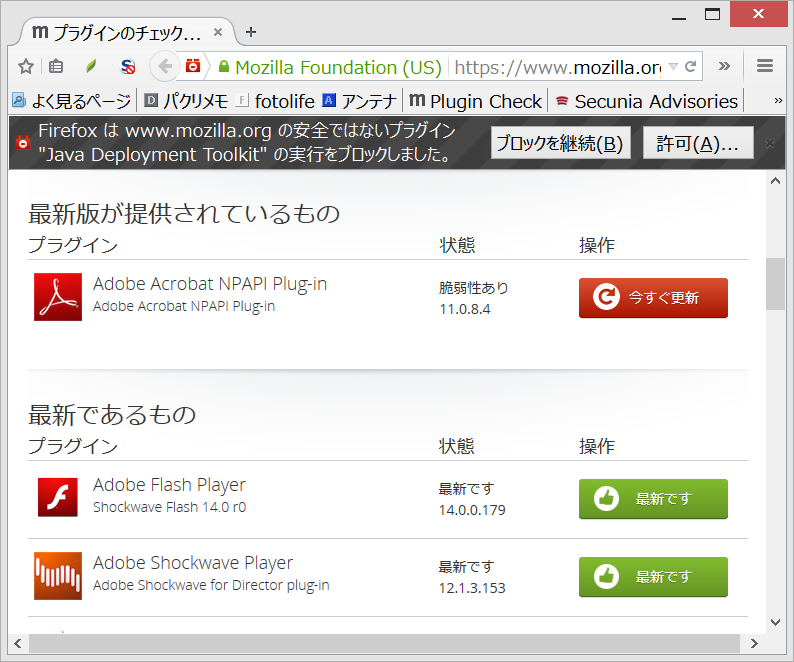The height and width of the screenshot is (662, 794).
Task: Open the アンテナ bookmark
Action: point(359,101)
